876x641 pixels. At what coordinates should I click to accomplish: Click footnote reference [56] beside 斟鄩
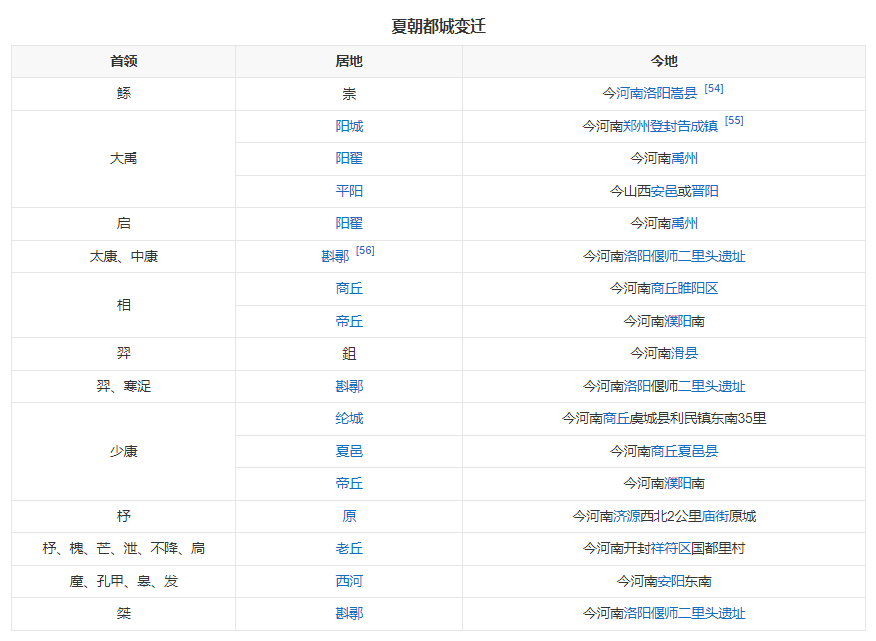click(363, 252)
